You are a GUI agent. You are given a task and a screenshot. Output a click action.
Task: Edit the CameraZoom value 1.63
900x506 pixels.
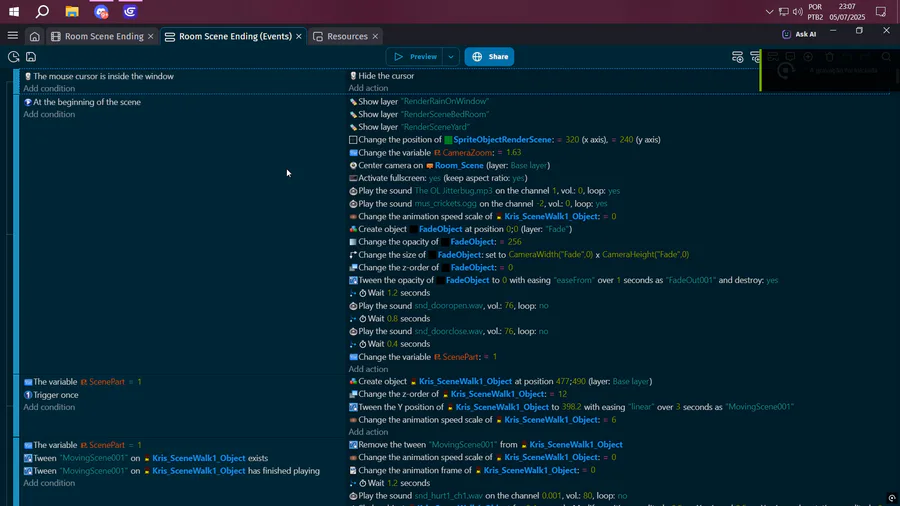click(x=513, y=153)
